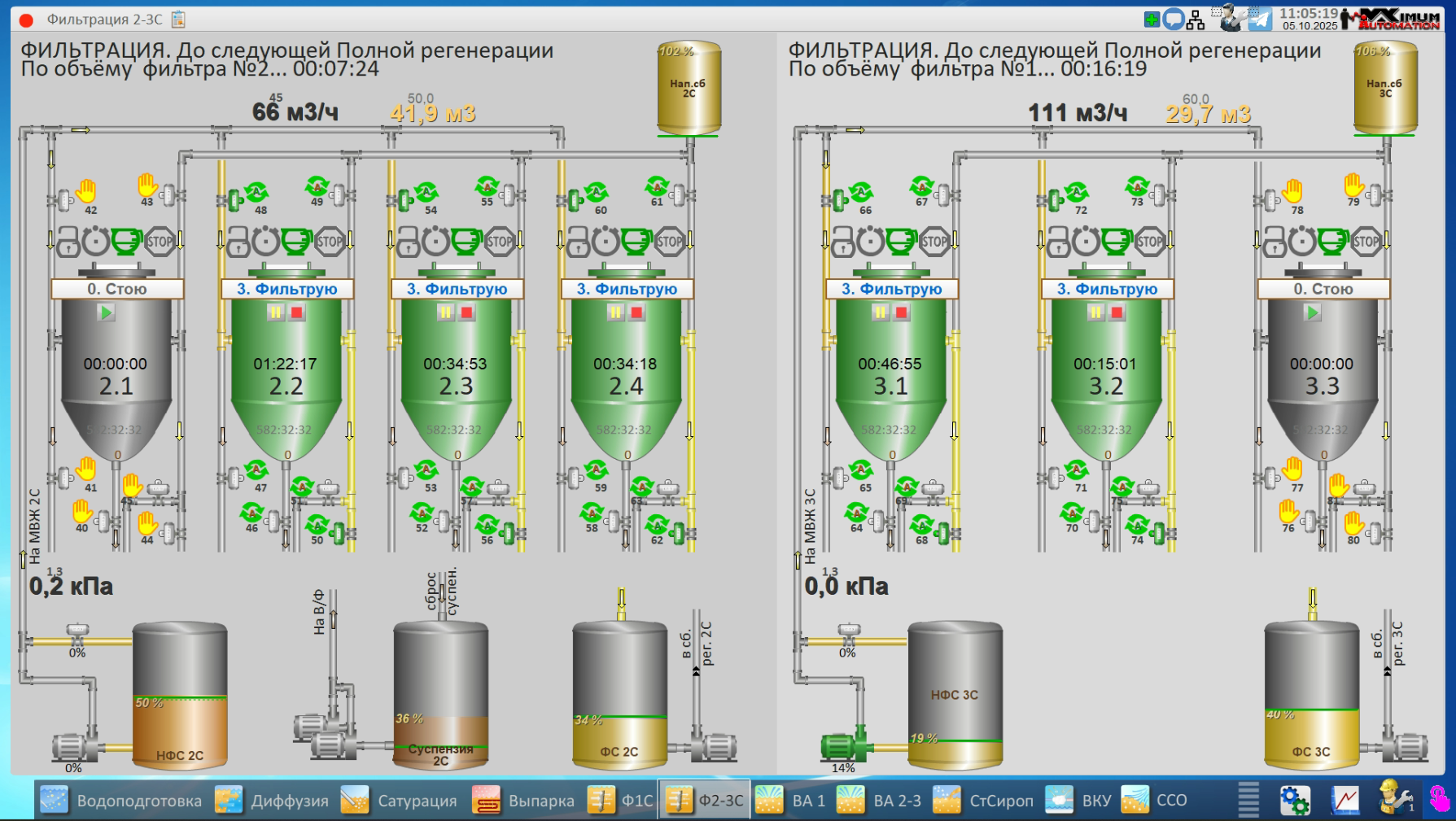Screen dimensions: 1456x821
Task: Click the stopwatch icon above filter 2.2
Action: [265, 242]
